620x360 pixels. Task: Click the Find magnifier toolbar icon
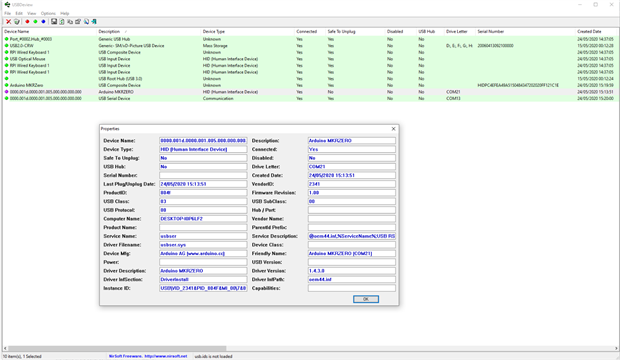(x=86, y=22)
